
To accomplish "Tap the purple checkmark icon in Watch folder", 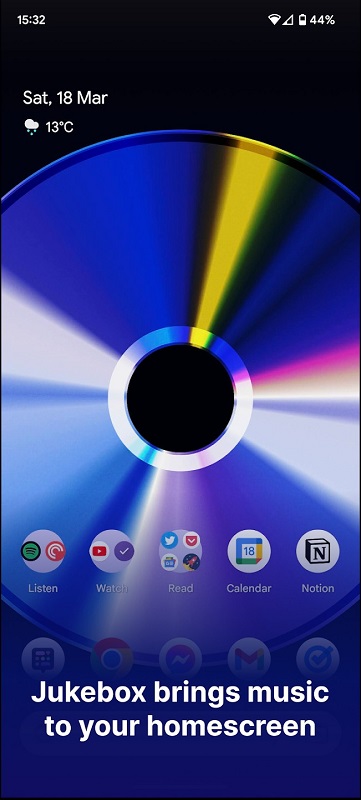I will point(123,551).
